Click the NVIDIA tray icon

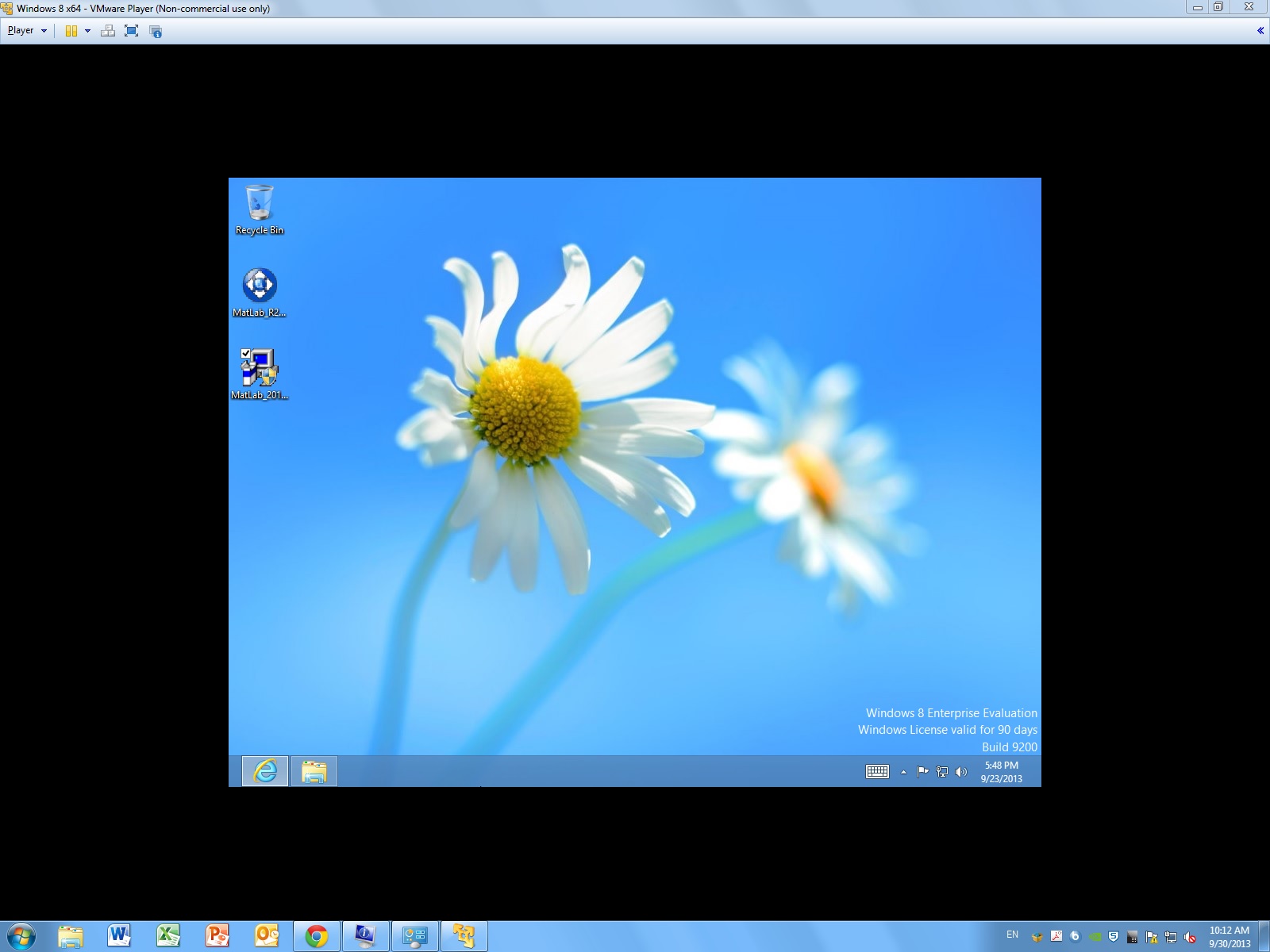[x=1095, y=936]
